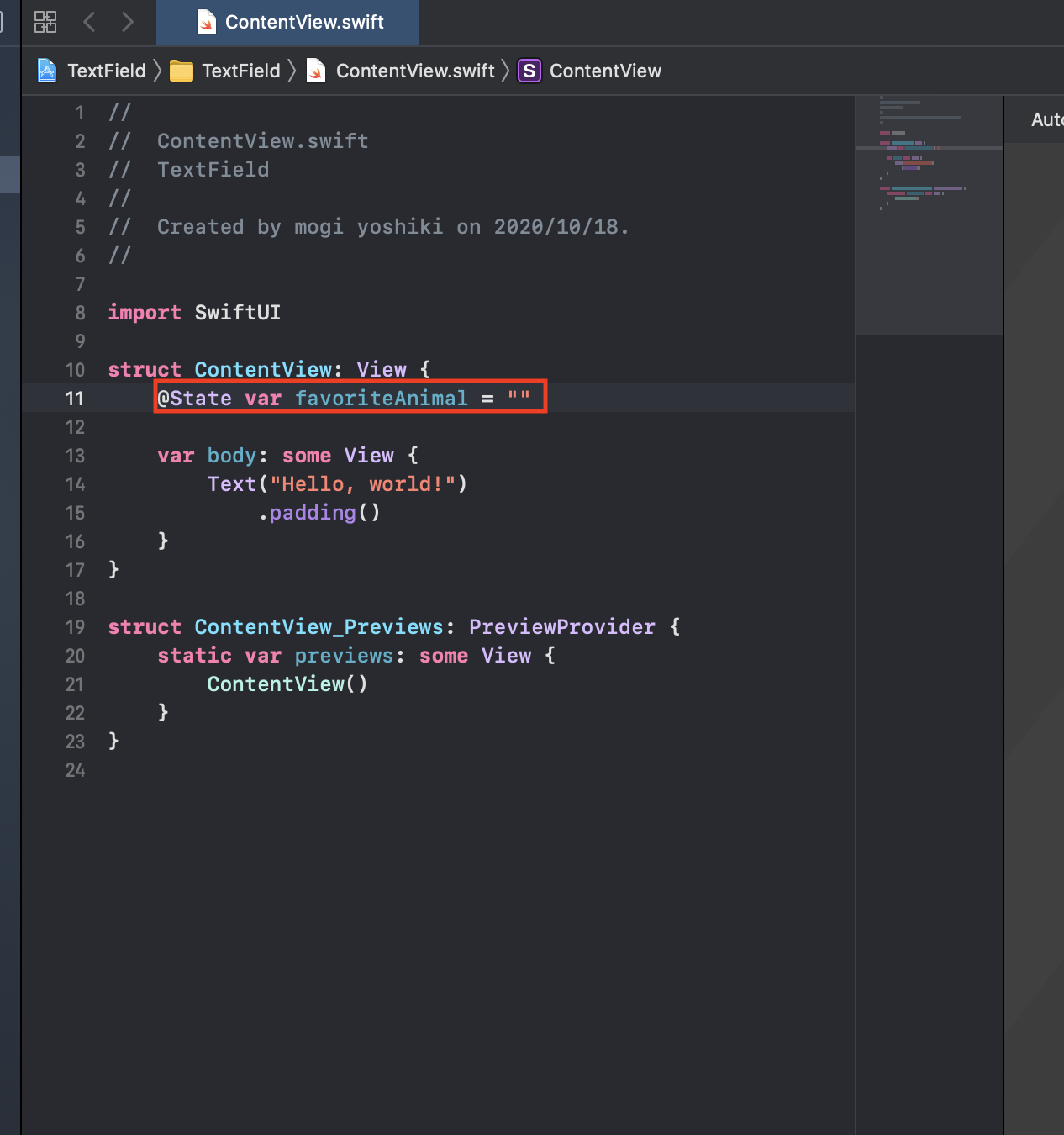Click the Swift file icon in breadcrumb

316,71
